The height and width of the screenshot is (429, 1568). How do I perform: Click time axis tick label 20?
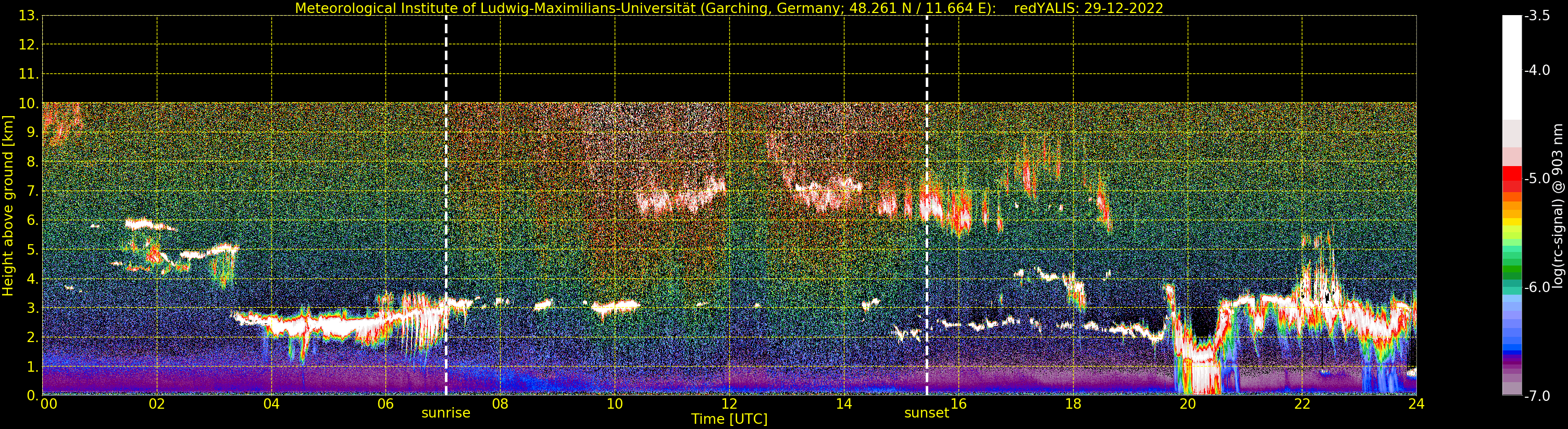tap(1188, 404)
